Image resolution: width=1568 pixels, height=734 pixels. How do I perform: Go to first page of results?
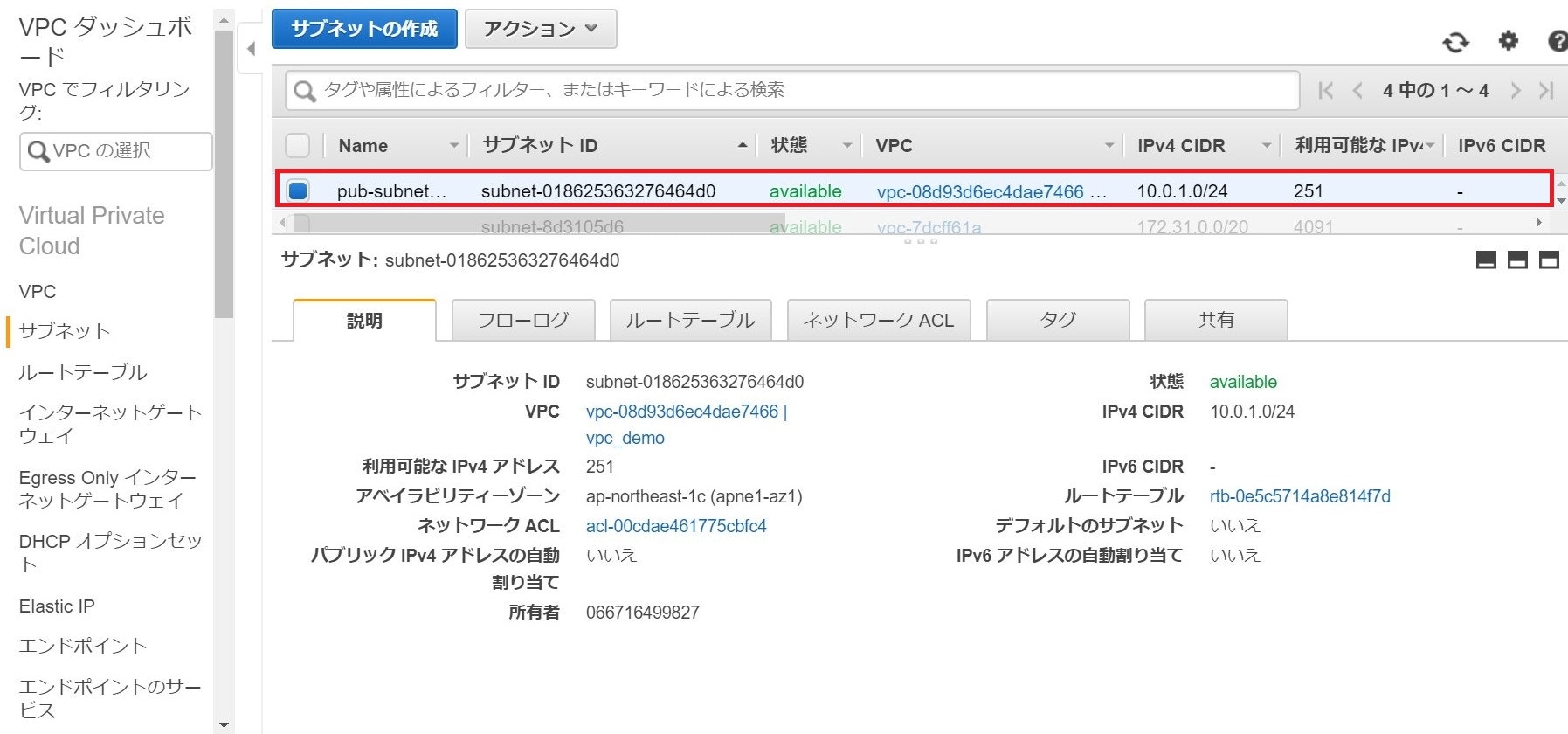pos(1325,90)
